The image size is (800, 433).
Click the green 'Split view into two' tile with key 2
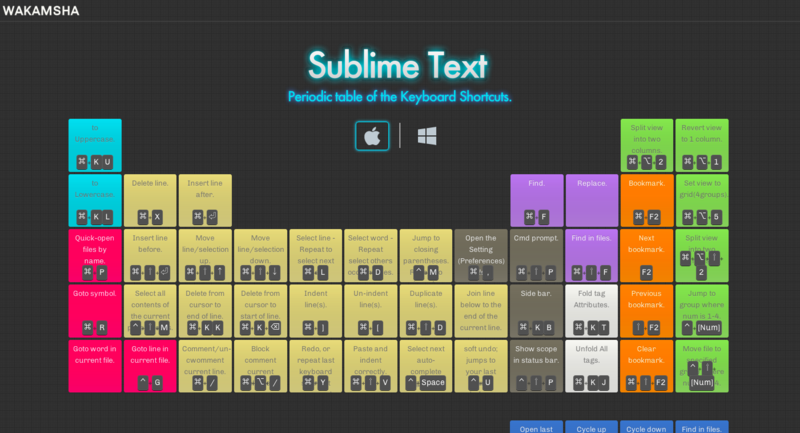pyautogui.click(x=702, y=256)
